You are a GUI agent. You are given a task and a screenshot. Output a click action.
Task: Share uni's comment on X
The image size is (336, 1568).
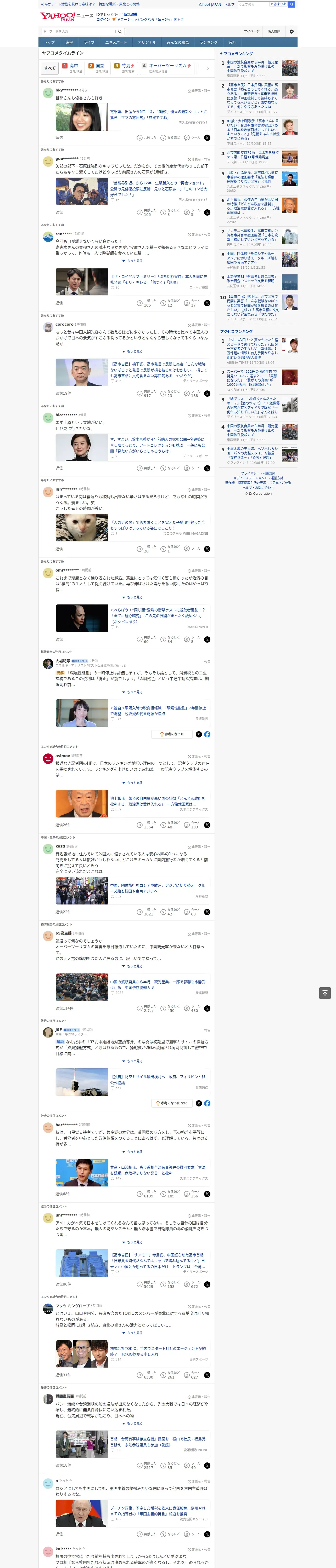(207, 1284)
